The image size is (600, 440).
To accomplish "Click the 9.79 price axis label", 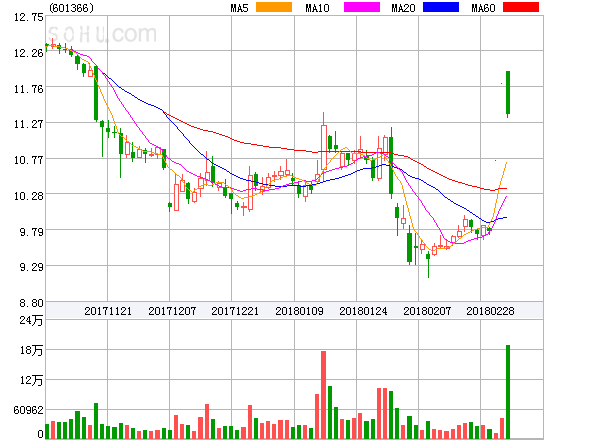I will click(31, 231).
